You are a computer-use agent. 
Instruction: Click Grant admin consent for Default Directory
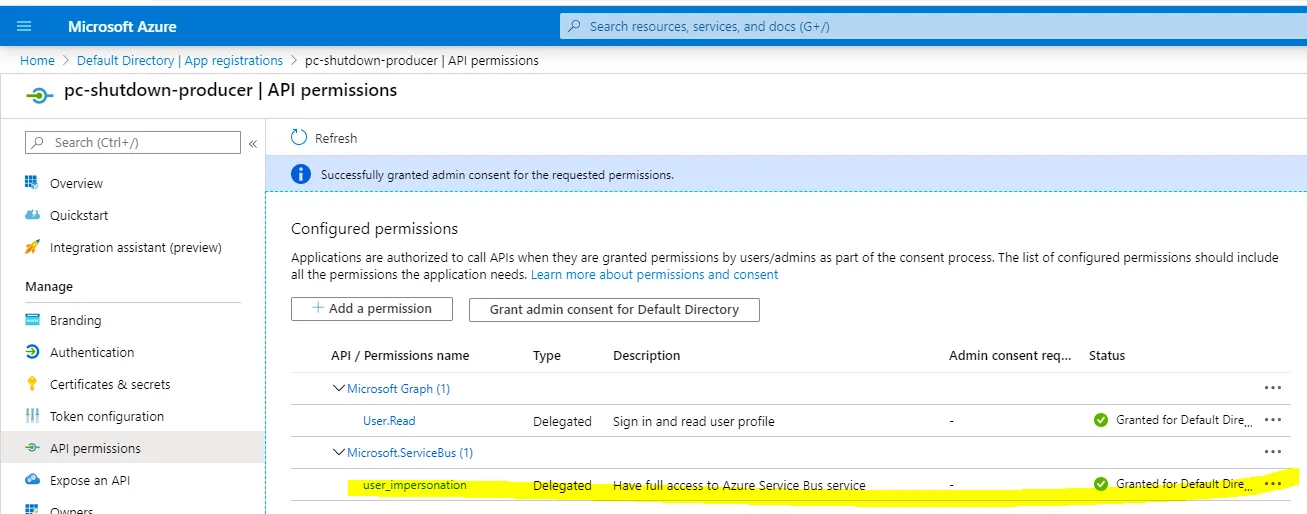click(614, 310)
